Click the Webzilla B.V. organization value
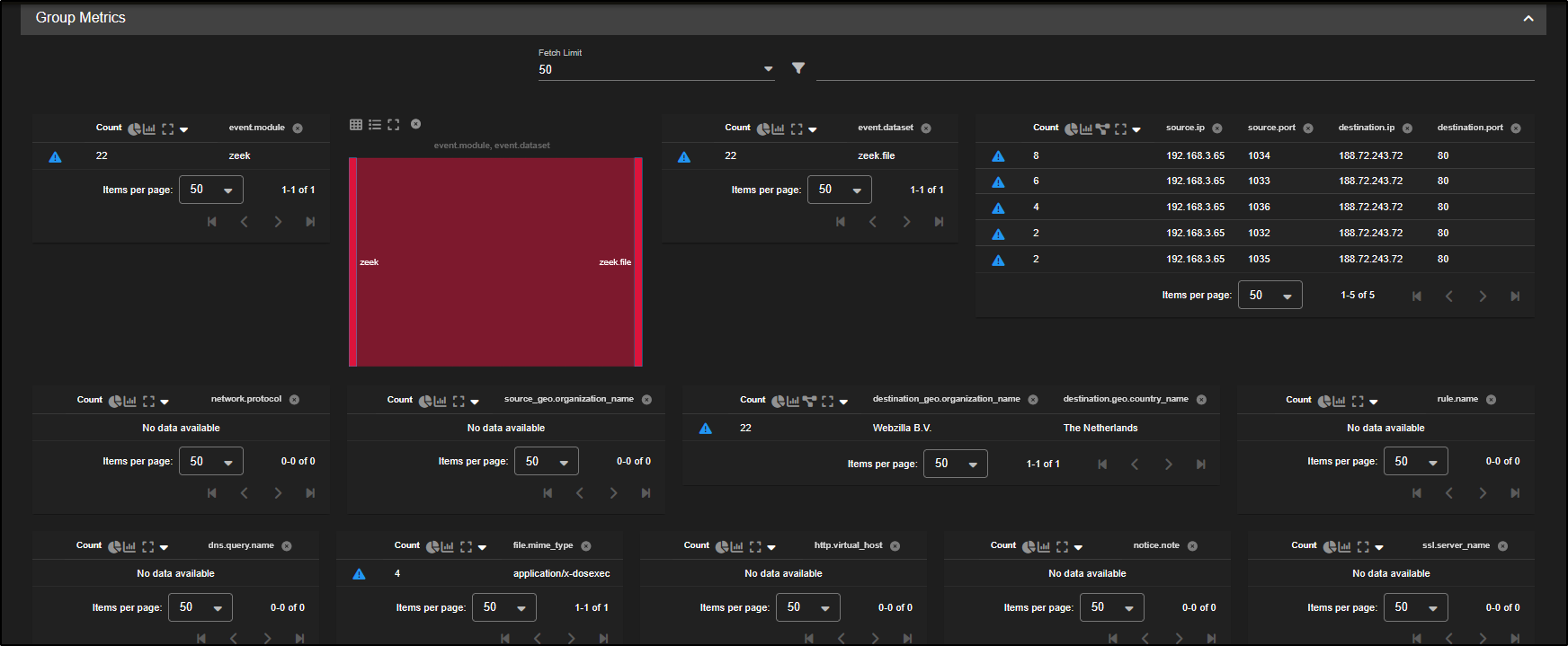The height and width of the screenshot is (646, 1568). pyautogui.click(x=902, y=428)
